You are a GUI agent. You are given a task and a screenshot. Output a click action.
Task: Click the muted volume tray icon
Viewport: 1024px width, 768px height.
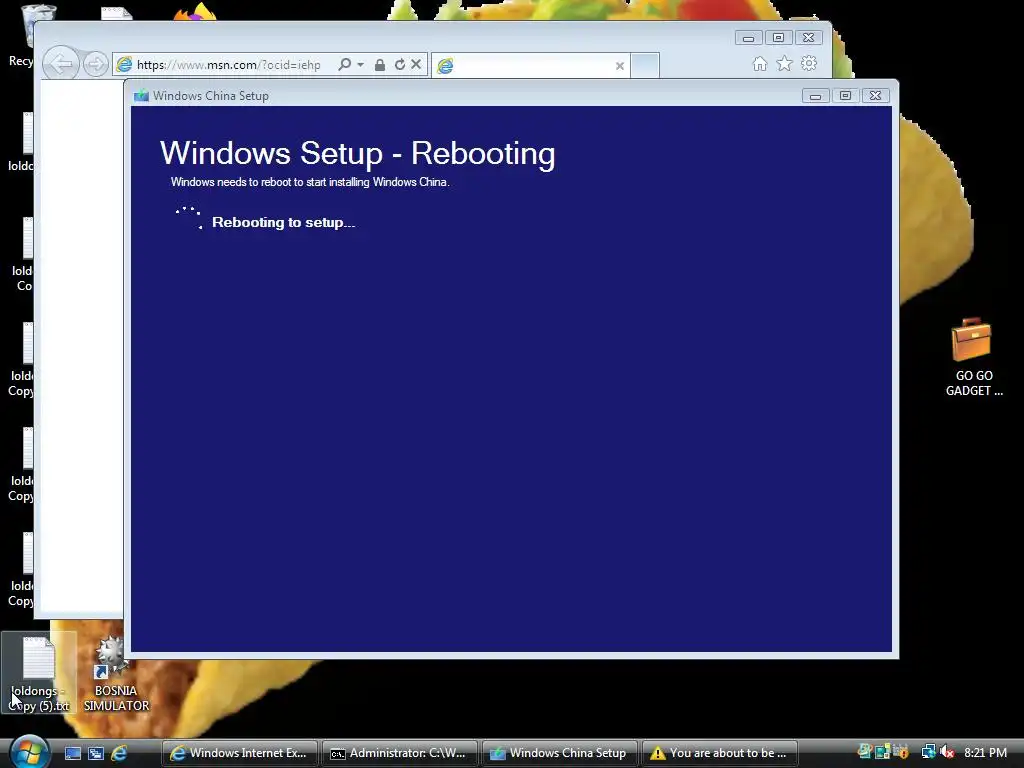pyautogui.click(x=947, y=752)
